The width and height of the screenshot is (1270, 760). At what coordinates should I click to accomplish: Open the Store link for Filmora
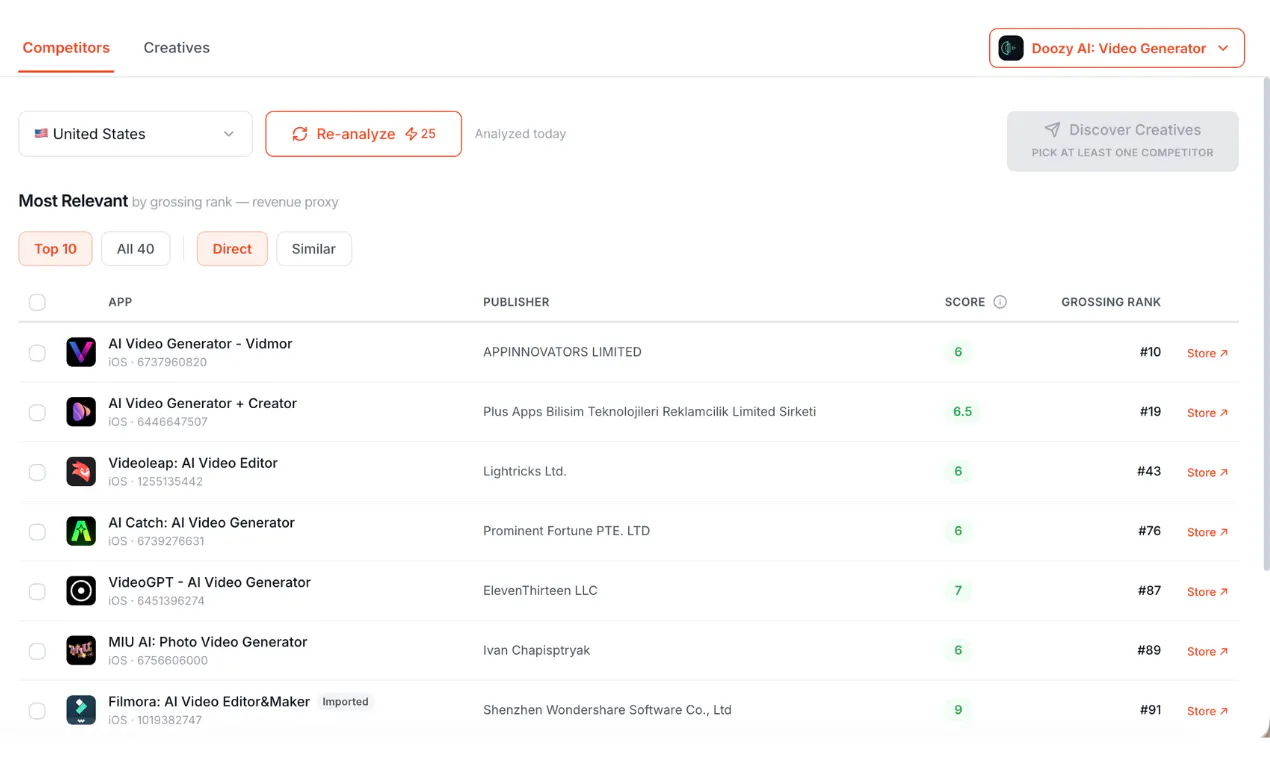[1207, 711]
